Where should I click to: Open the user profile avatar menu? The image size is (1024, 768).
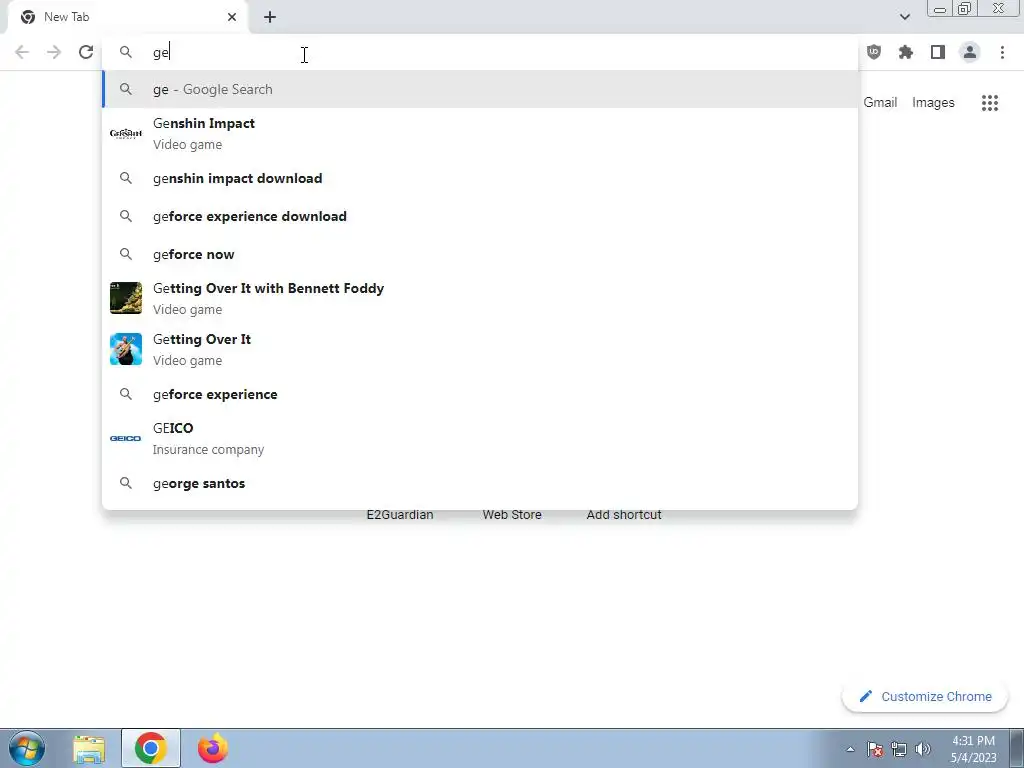coord(970,52)
